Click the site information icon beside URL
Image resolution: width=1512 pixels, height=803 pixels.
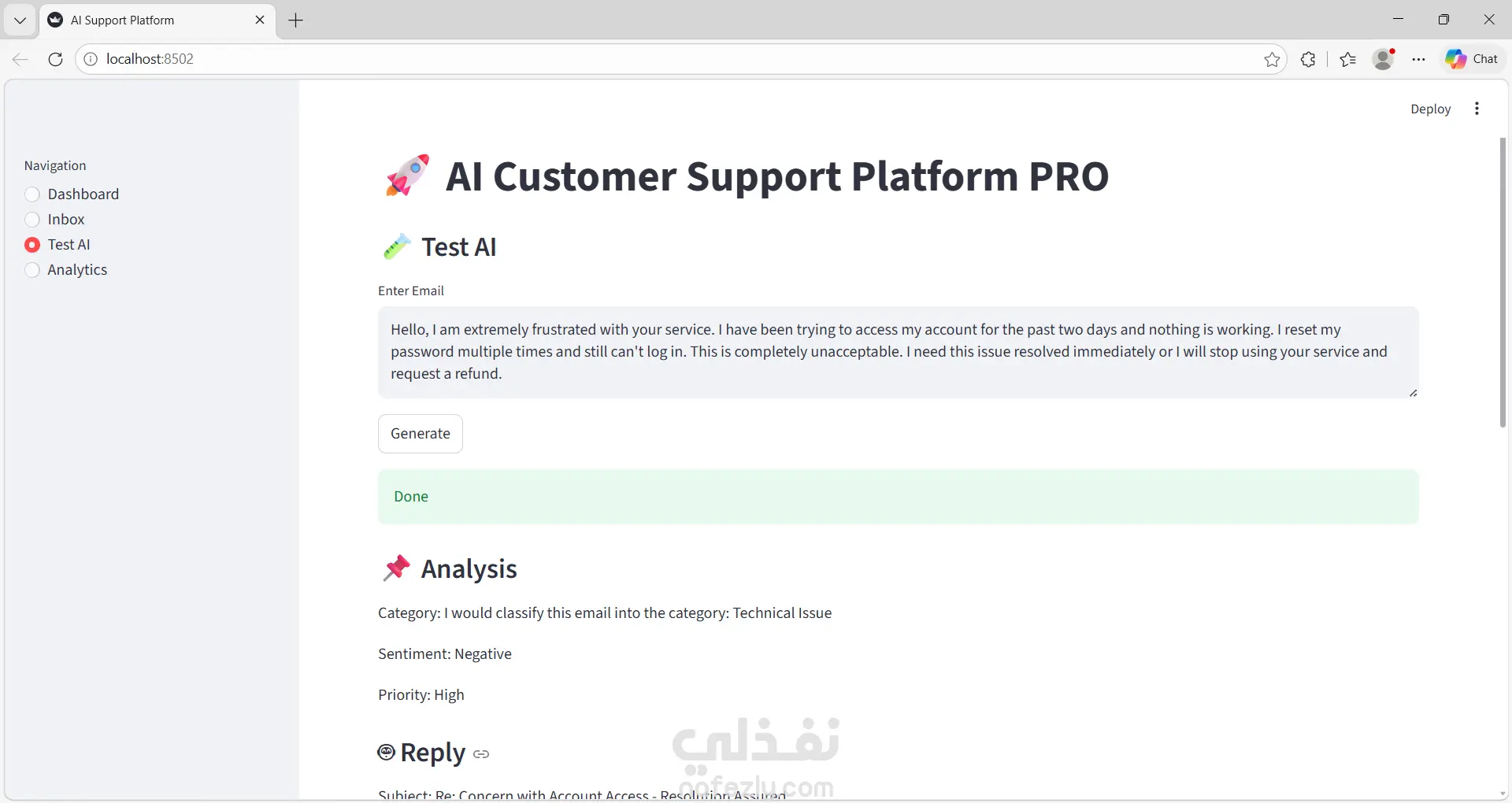click(x=91, y=59)
